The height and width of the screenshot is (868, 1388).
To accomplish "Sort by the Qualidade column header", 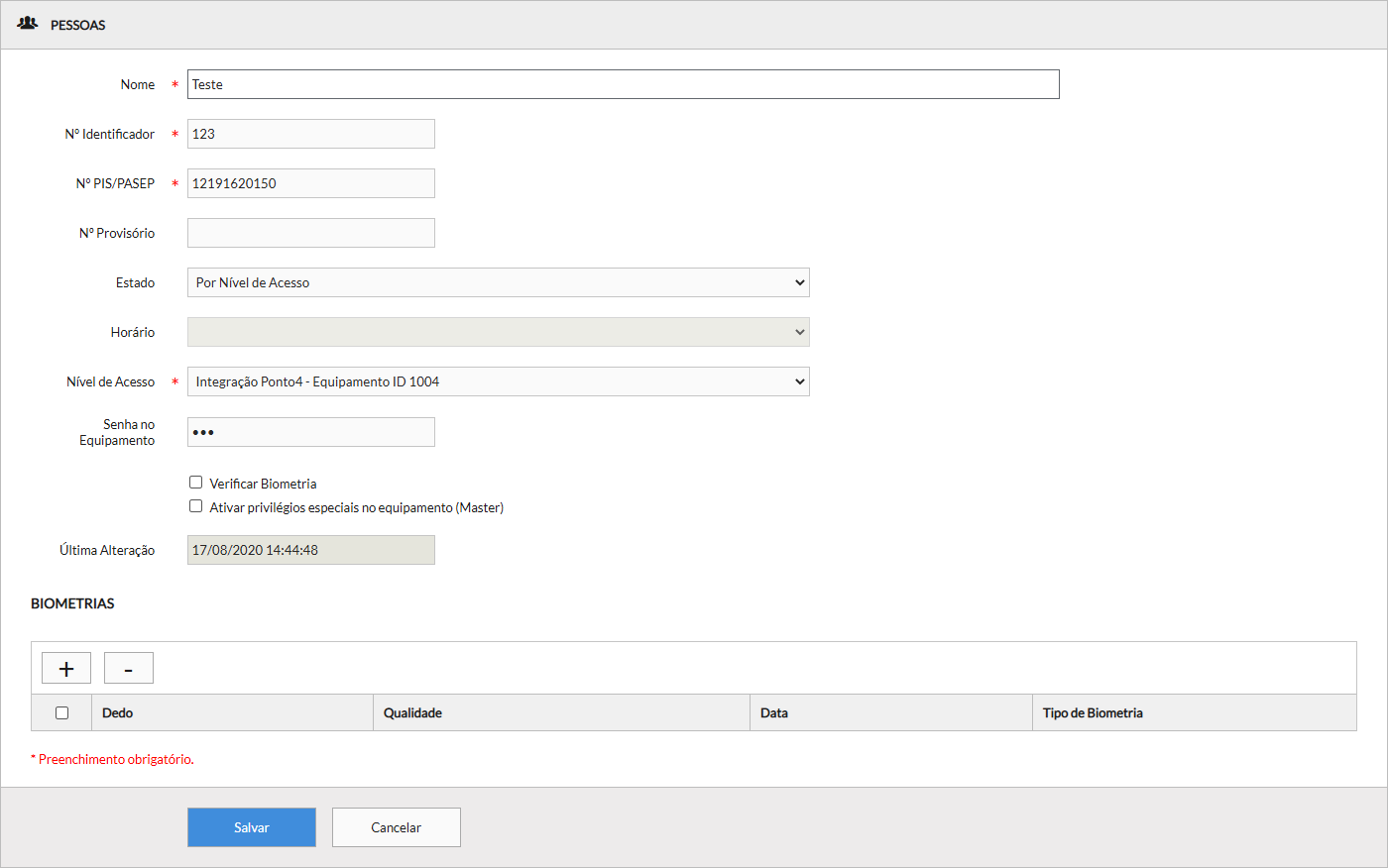I will tap(412, 712).
